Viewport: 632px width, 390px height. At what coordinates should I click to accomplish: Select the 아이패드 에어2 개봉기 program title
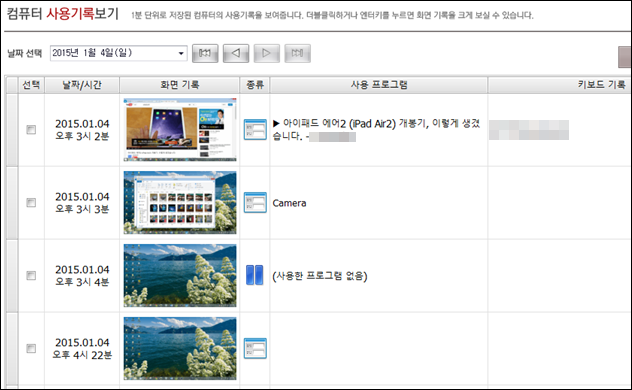tap(376, 130)
